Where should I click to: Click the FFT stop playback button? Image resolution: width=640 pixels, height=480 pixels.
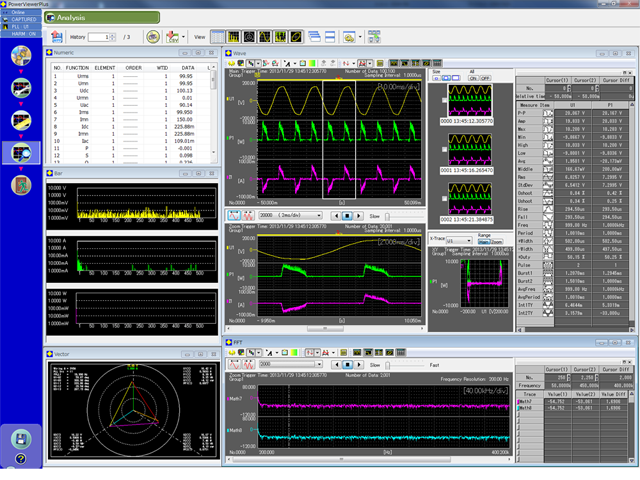(347, 364)
